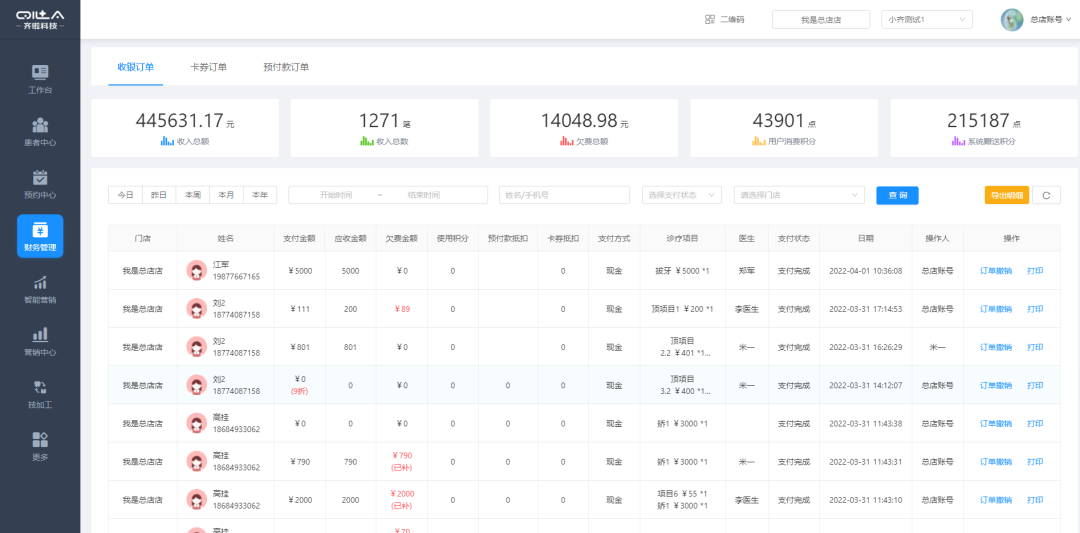
Task: Click the 日期 column header
Action: pos(866,238)
